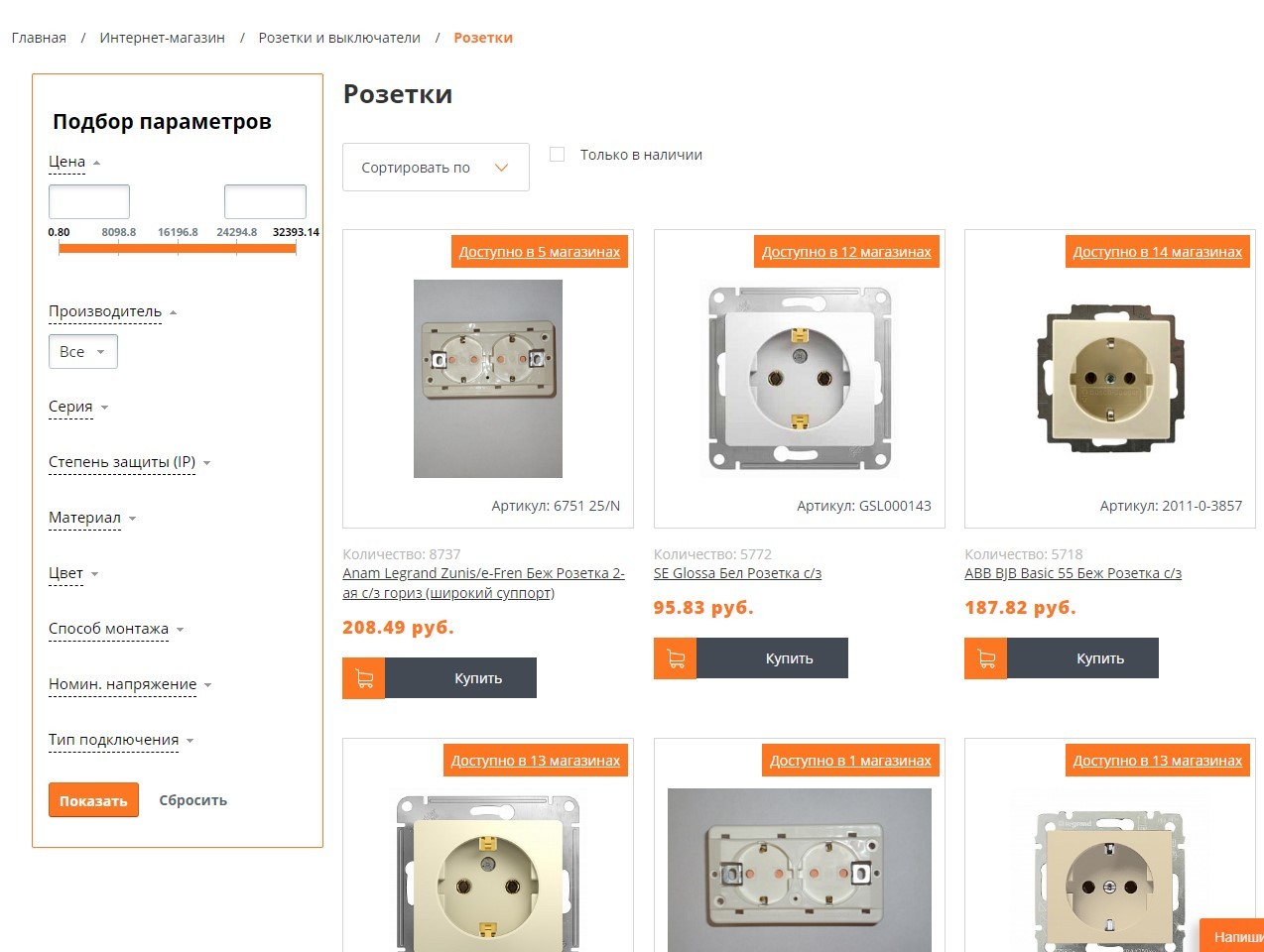The width and height of the screenshot is (1264, 952).
Task: Click cart icon for Anam Legrand Zunis socket
Action: 364,678
